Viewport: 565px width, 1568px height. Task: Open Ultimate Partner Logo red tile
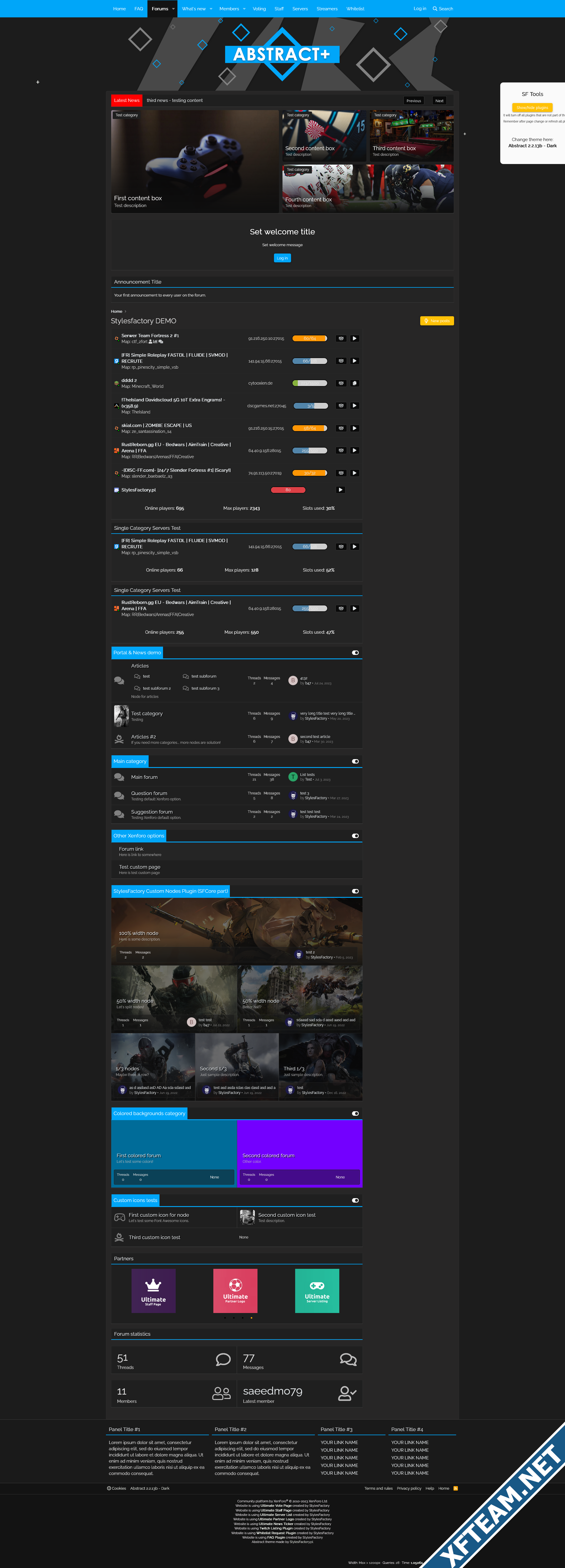[235, 1290]
